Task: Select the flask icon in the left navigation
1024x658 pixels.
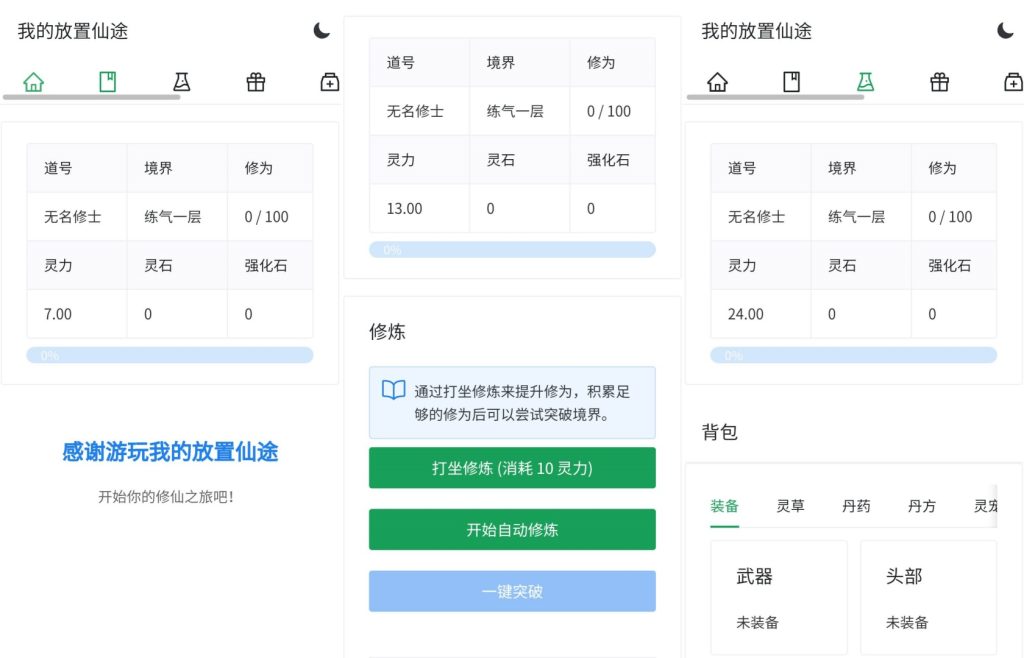Action: click(x=181, y=82)
